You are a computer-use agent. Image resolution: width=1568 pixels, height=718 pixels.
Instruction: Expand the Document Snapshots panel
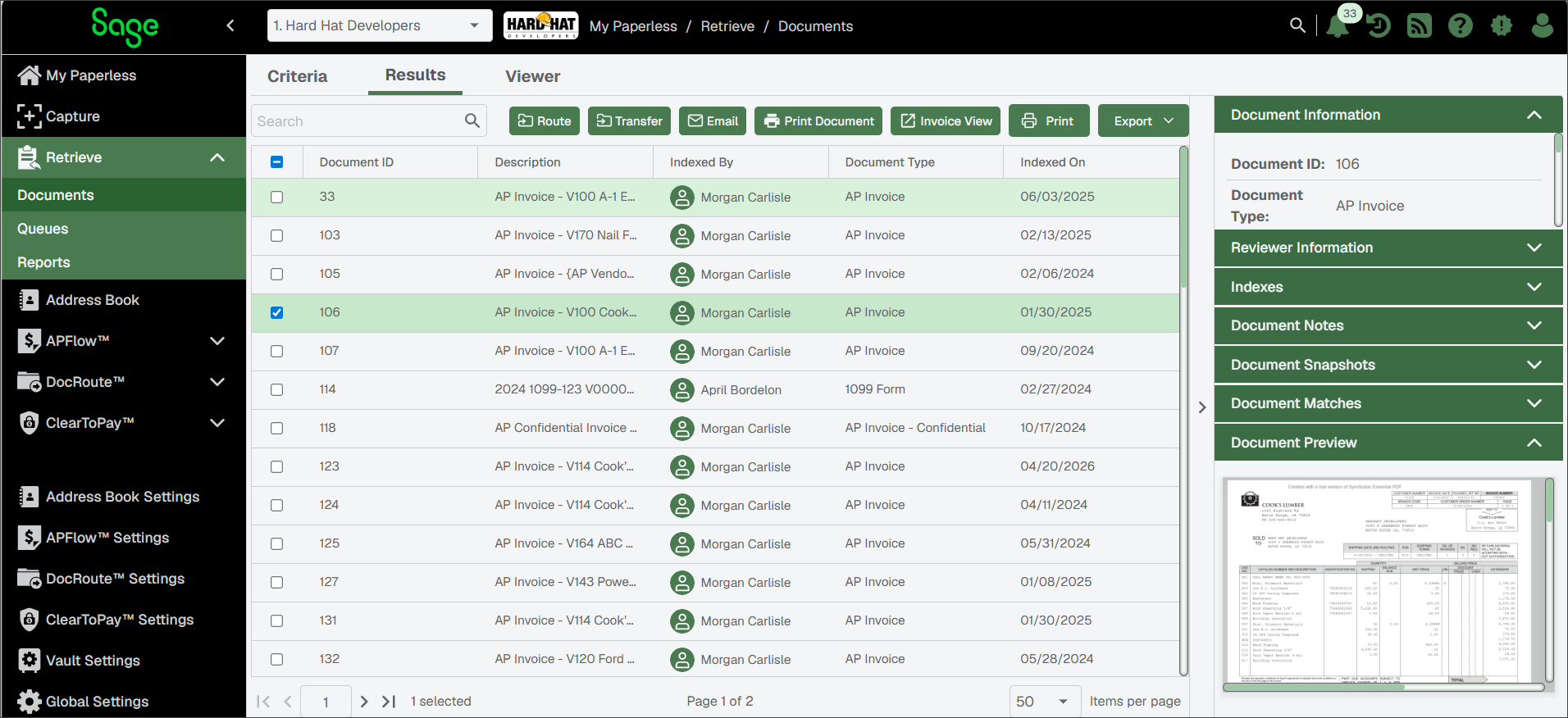[x=1388, y=365]
